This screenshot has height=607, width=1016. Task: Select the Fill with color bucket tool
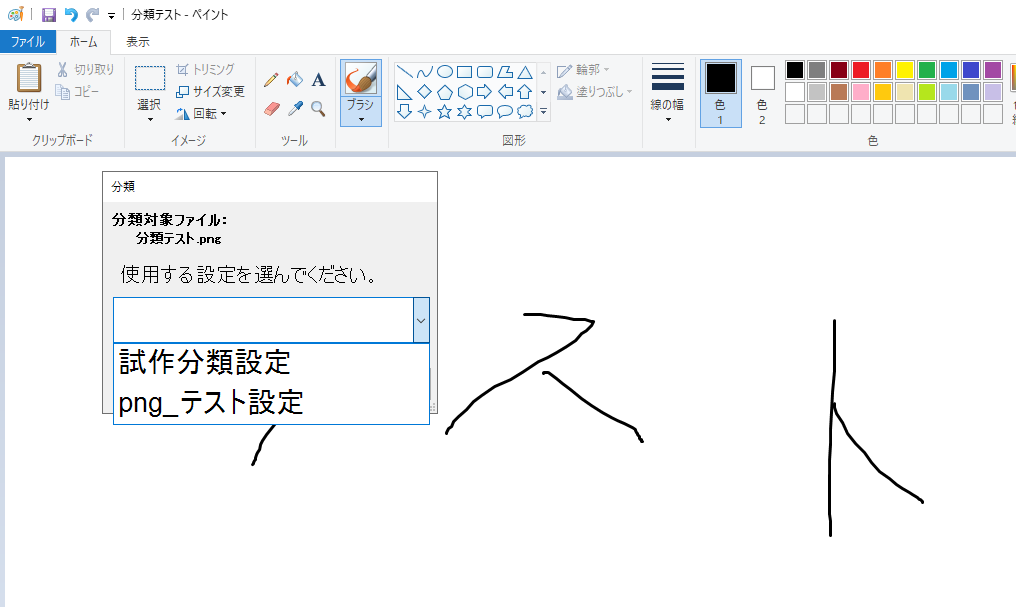[x=294, y=78]
